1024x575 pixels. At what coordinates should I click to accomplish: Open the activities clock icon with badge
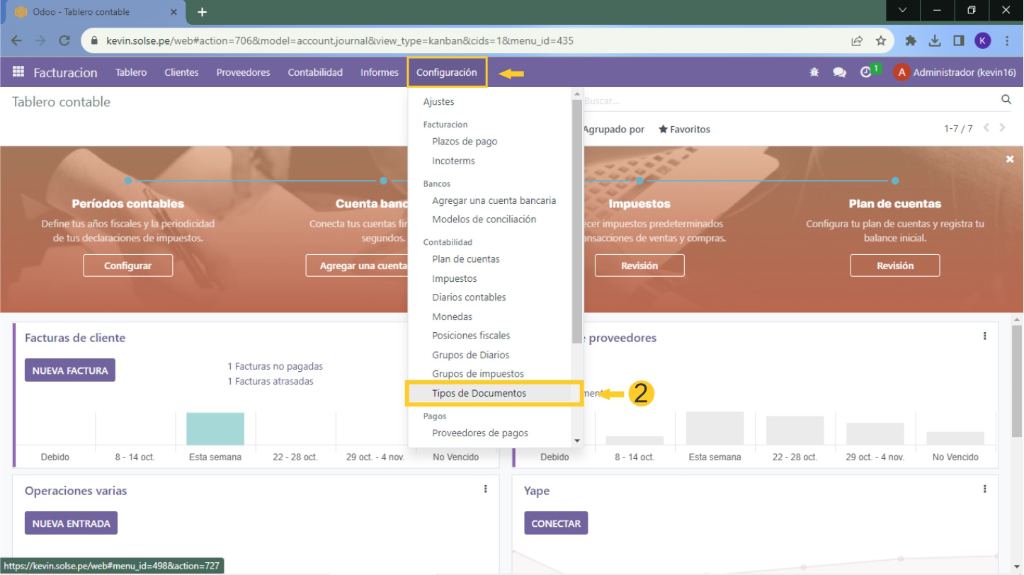pyautogui.click(x=867, y=72)
